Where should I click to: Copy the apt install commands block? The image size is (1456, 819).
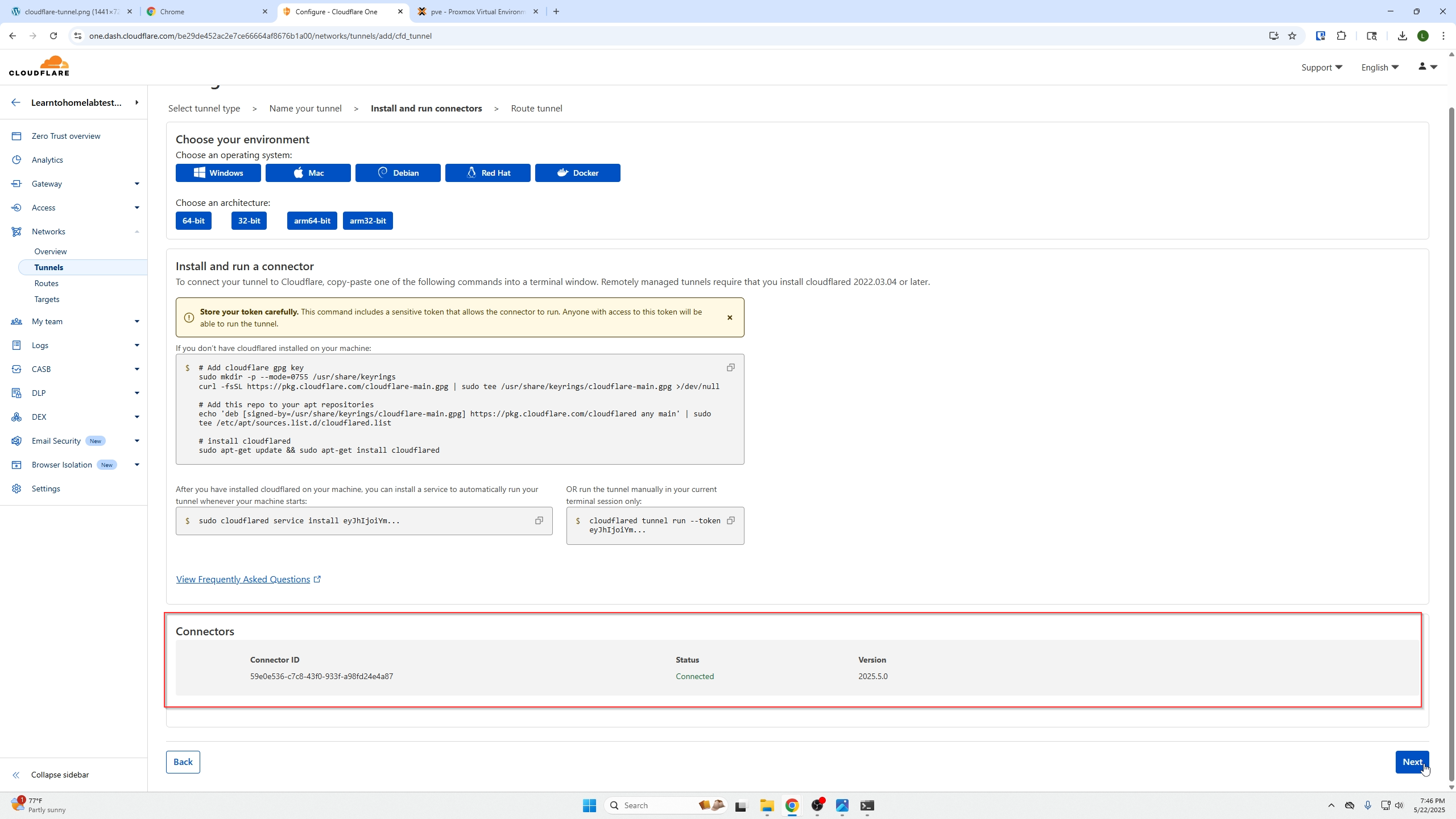click(731, 367)
